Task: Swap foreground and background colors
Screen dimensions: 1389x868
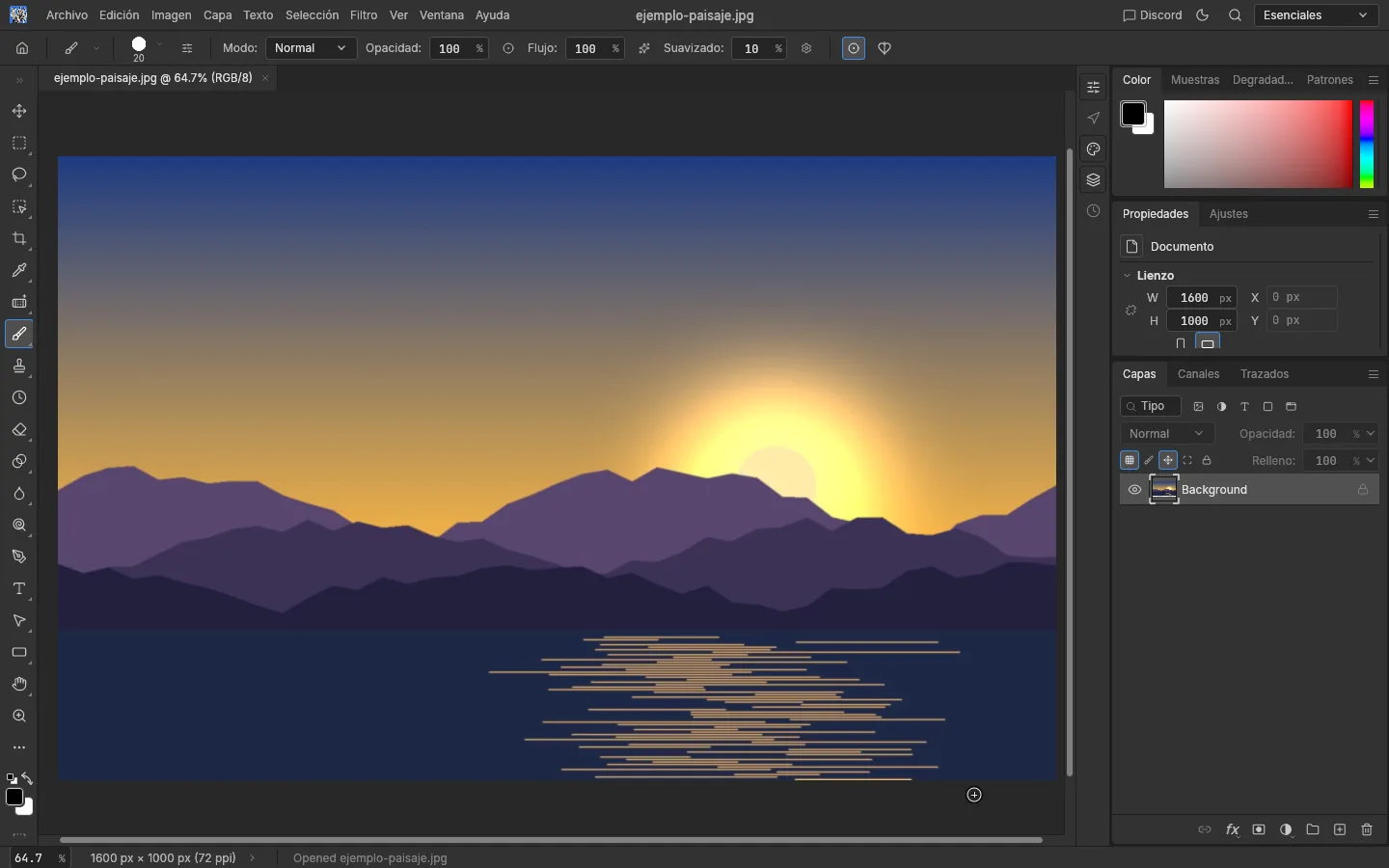Action: [x=27, y=778]
